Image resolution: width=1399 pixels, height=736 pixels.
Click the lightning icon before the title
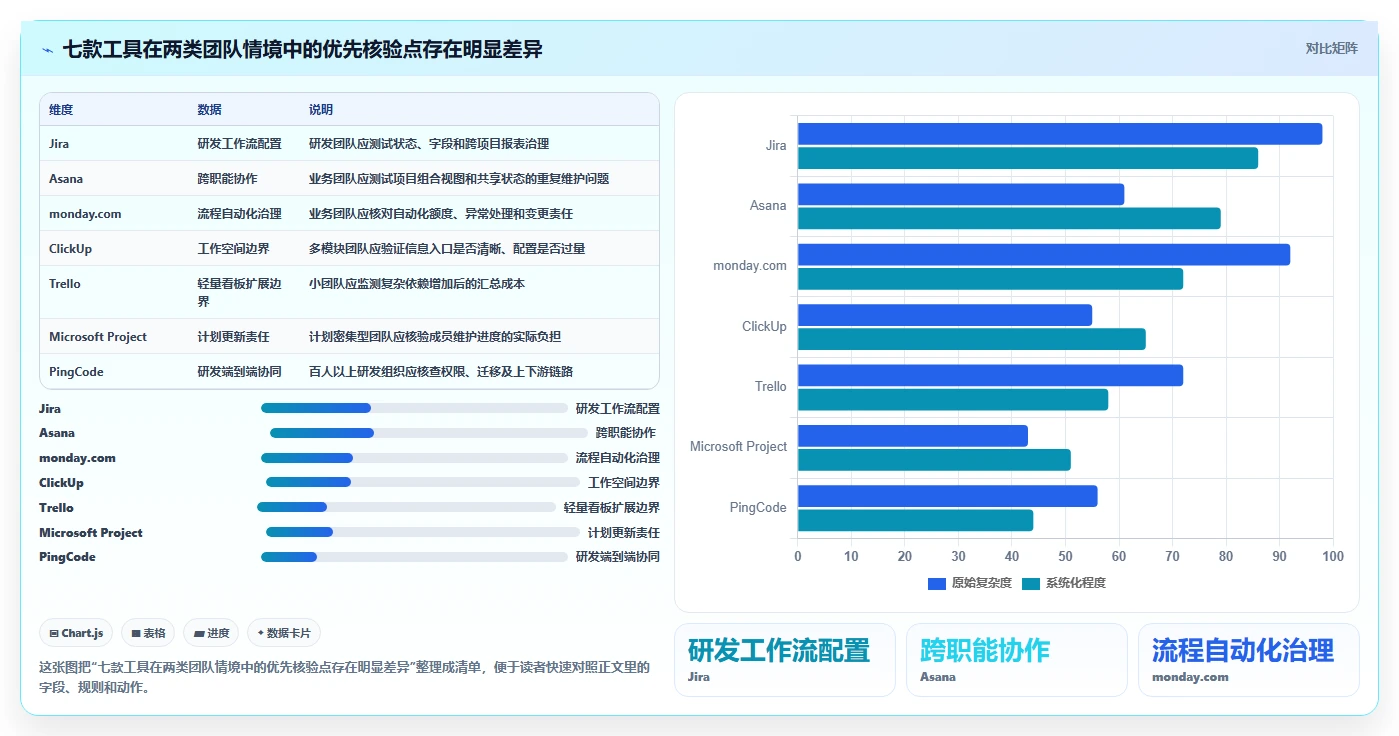[x=48, y=50]
